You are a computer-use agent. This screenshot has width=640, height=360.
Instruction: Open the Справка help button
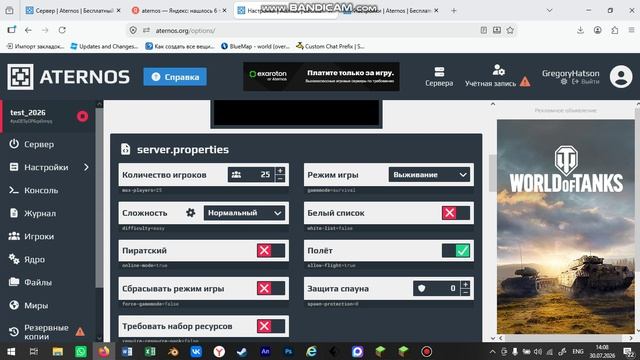click(x=175, y=77)
